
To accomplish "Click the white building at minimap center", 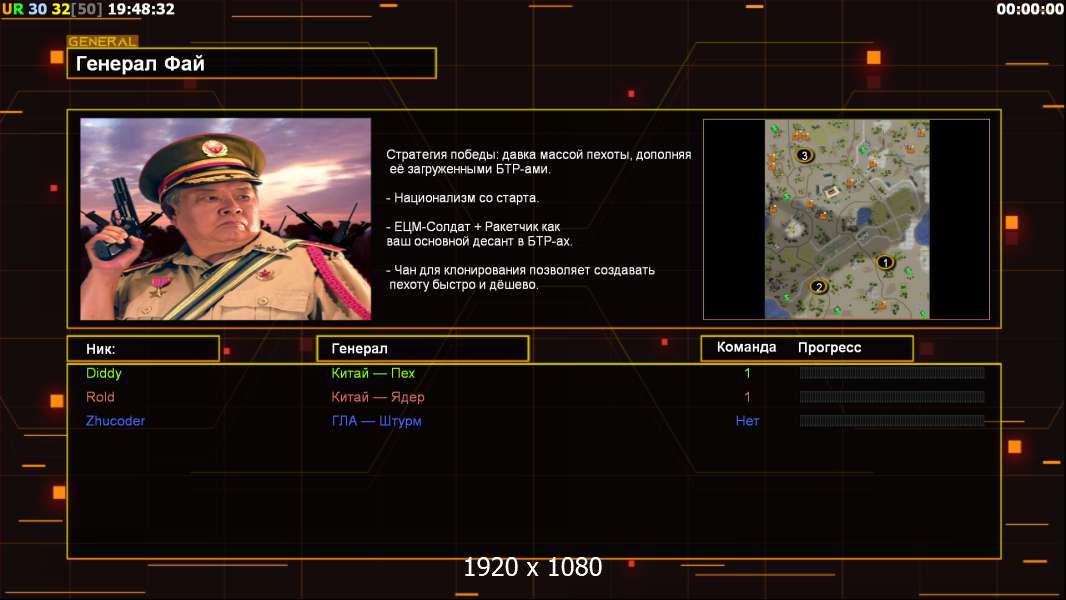I will coord(833,190).
